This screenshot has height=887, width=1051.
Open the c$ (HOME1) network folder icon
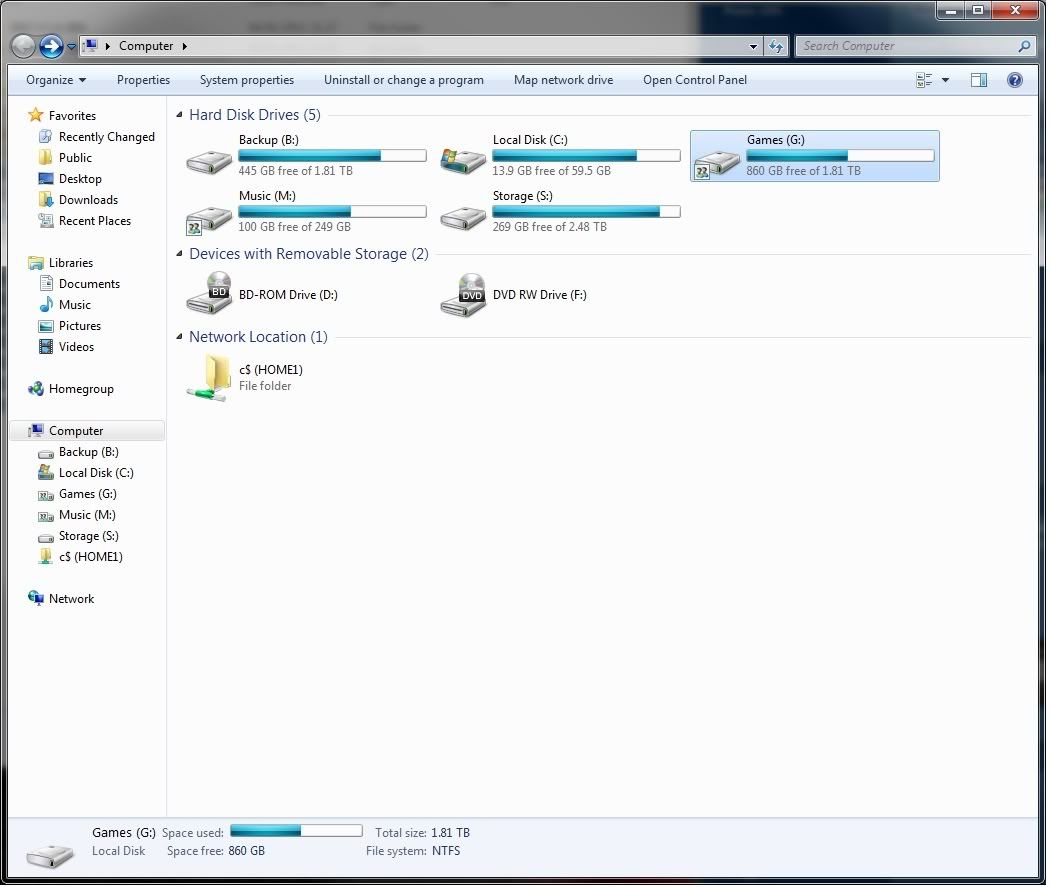pos(210,378)
